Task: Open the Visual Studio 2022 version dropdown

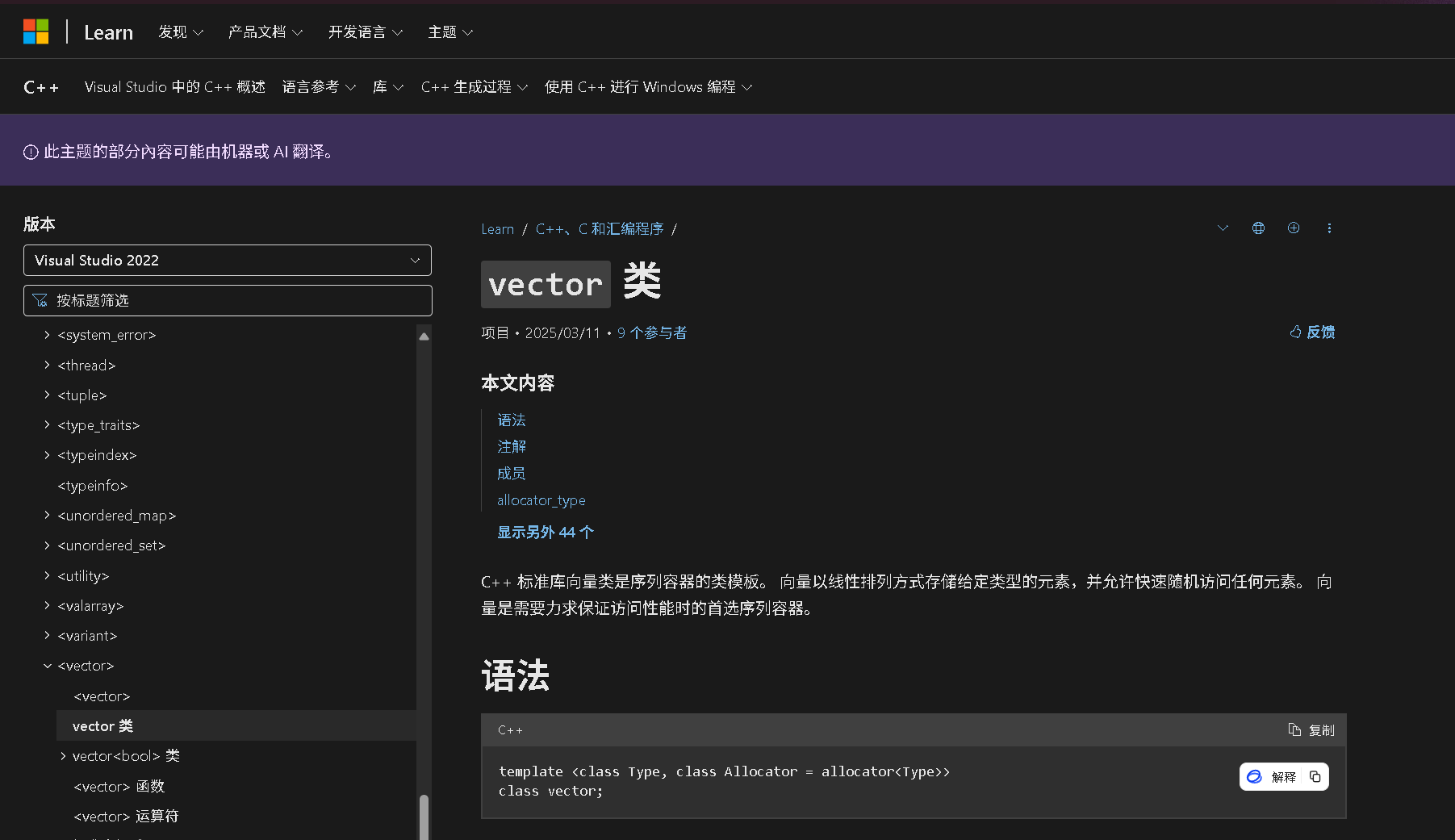Action: coord(228,261)
